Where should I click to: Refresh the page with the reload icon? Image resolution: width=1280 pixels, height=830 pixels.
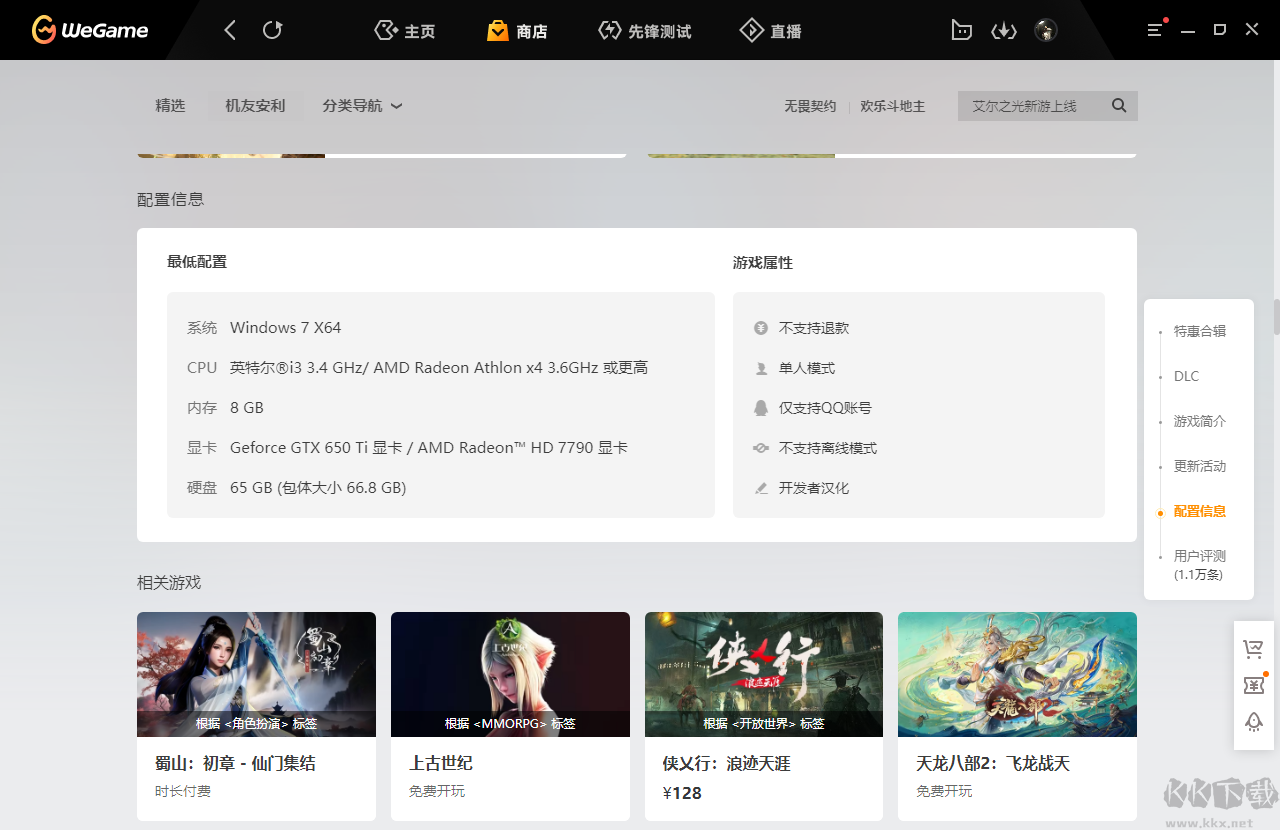(272, 30)
